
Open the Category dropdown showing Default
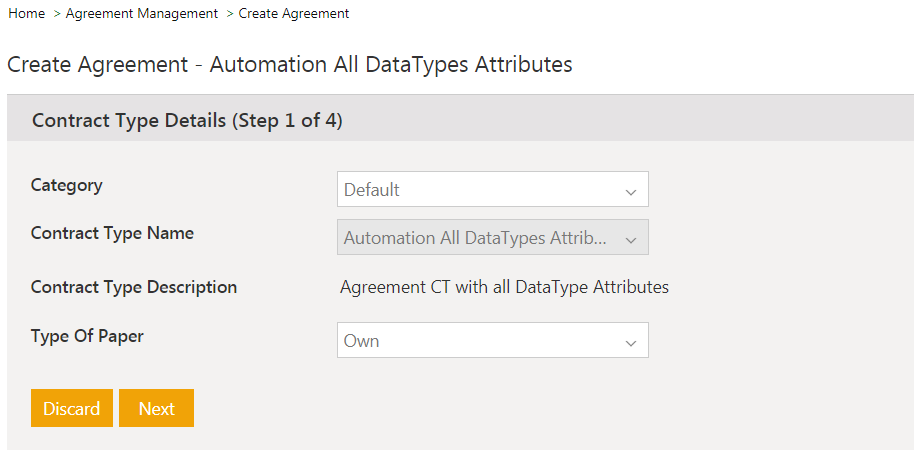pyautogui.click(x=480, y=189)
